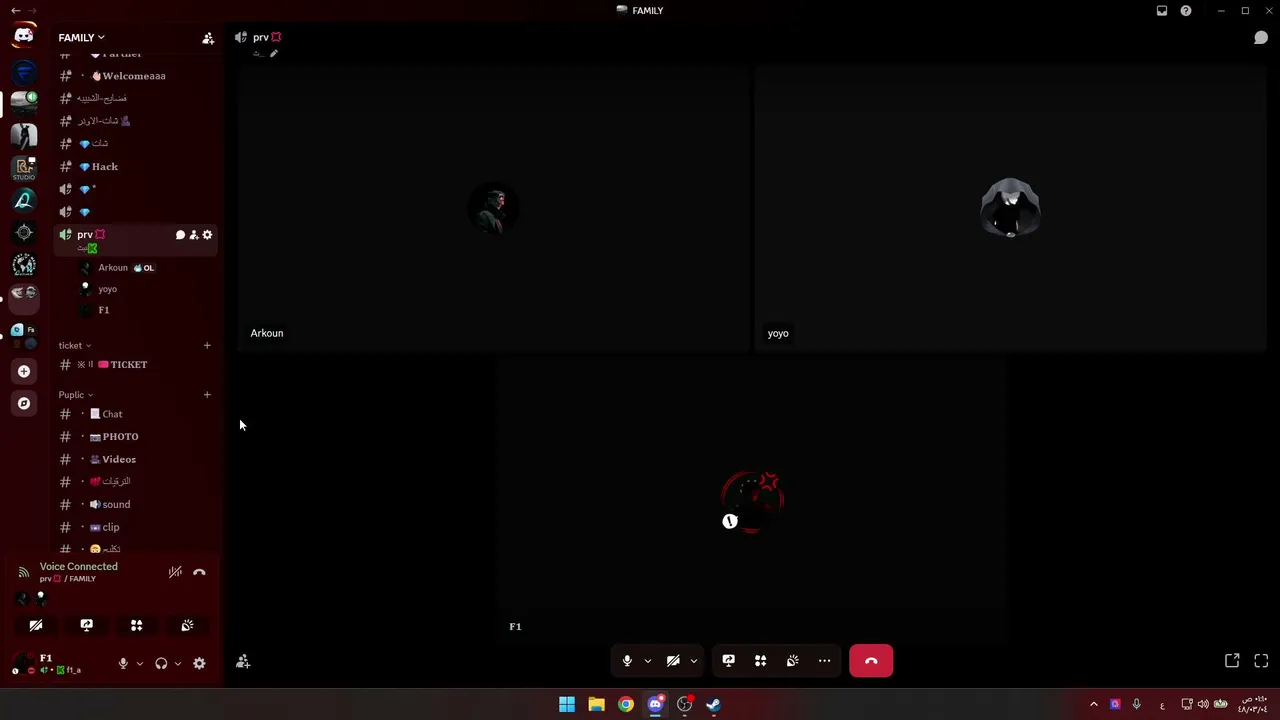Image resolution: width=1280 pixels, height=720 pixels.
Task: Collapse Puplic category
Action: click(75, 395)
